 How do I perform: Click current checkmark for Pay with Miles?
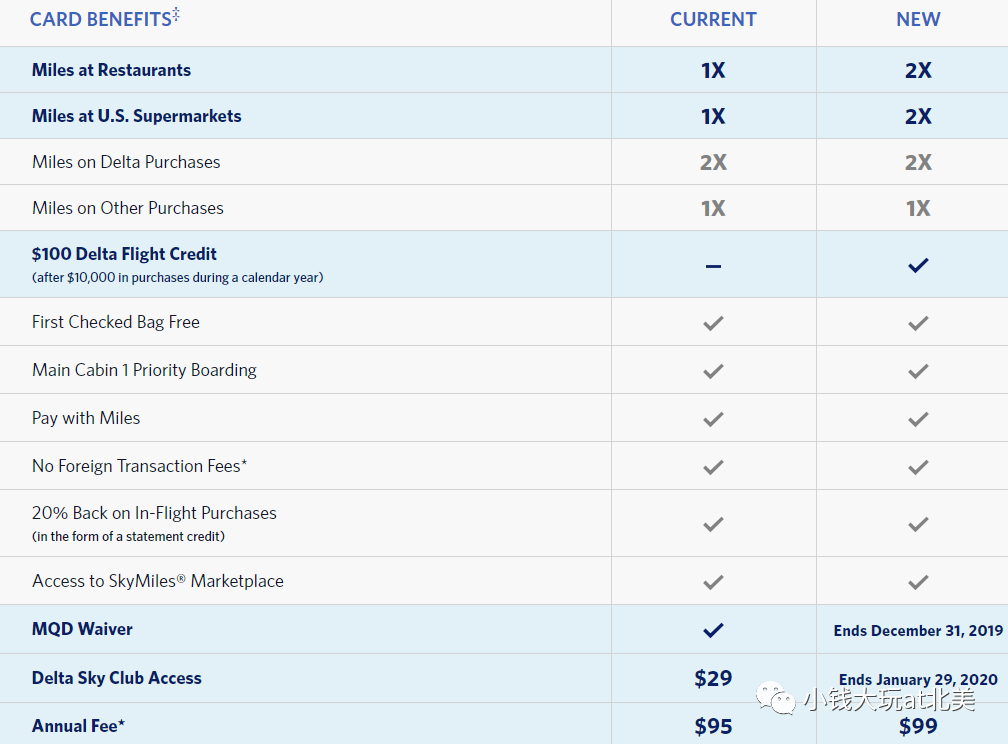[713, 419]
